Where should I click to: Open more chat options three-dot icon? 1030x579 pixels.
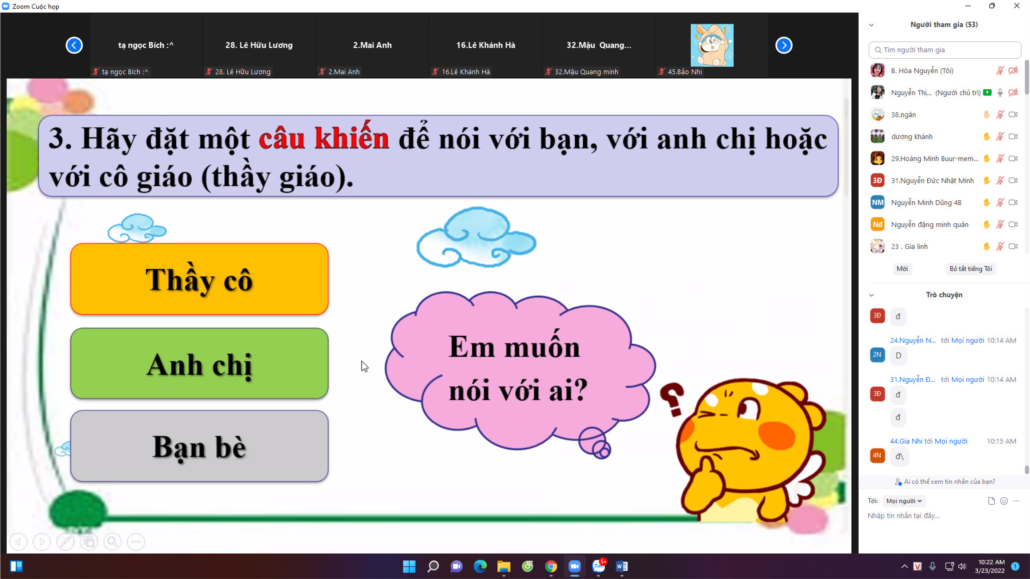[x=1015, y=501]
